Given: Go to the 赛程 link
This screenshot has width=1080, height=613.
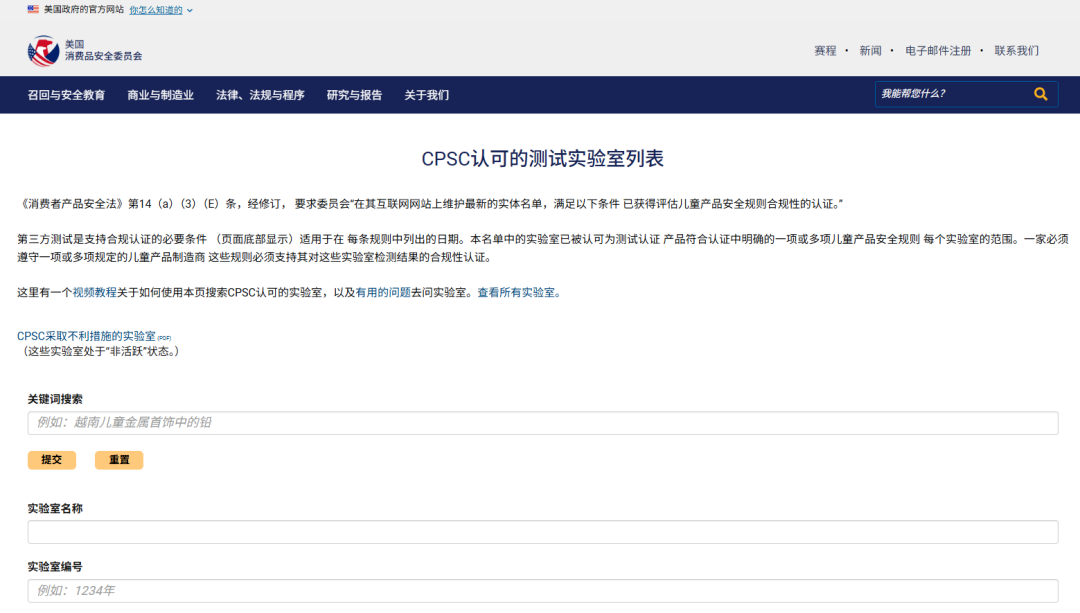Looking at the screenshot, I should tap(825, 50).
